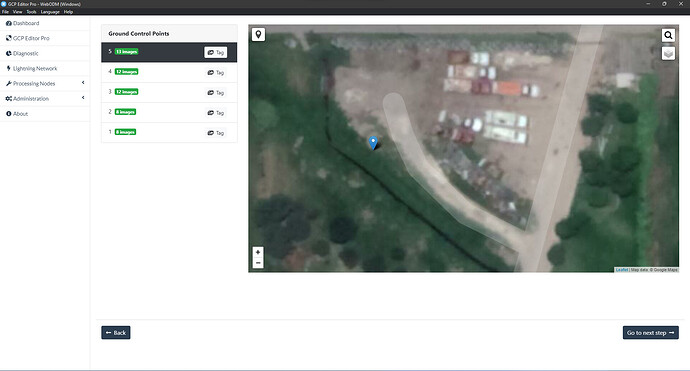Open the map layers switcher

click(668, 53)
